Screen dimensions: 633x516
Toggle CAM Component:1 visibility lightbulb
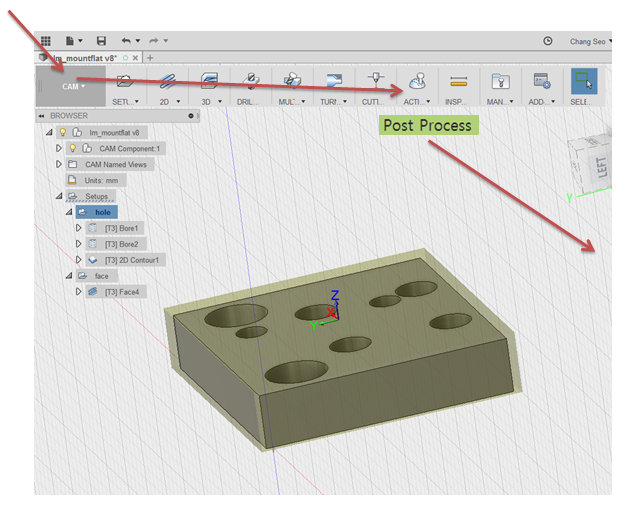point(73,148)
